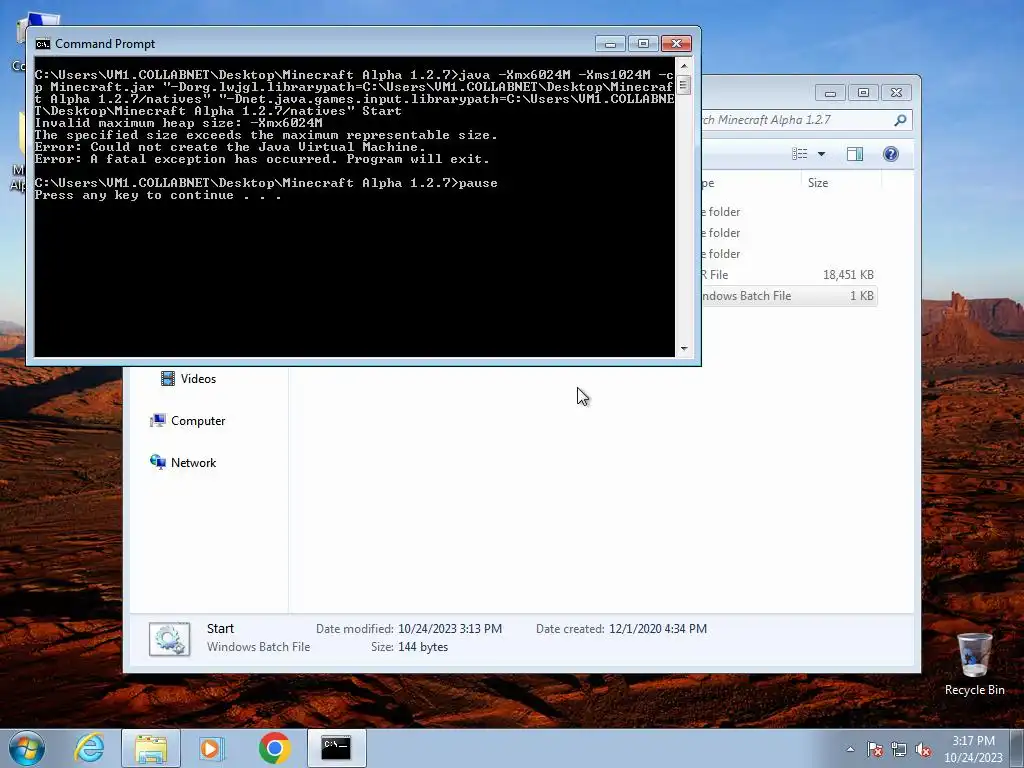Viewport: 1024px width, 768px height.
Task: Launch Windows Media Player from taskbar
Action: pyautogui.click(x=211, y=748)
